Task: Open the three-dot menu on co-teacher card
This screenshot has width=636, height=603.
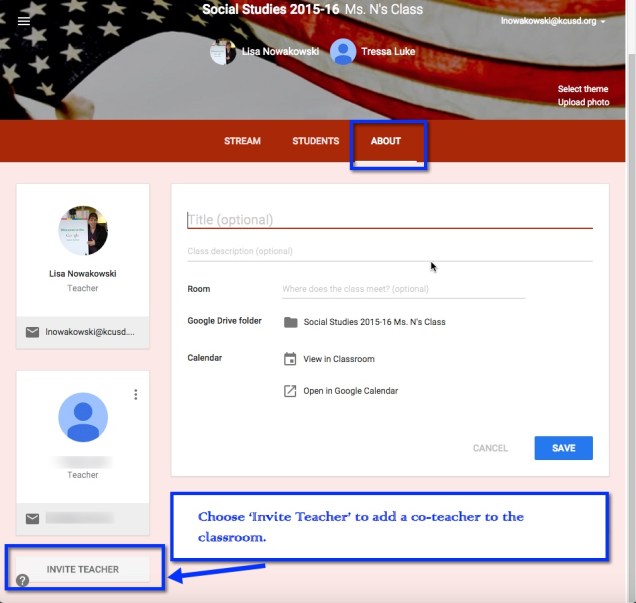Action: tap(135, 395)
